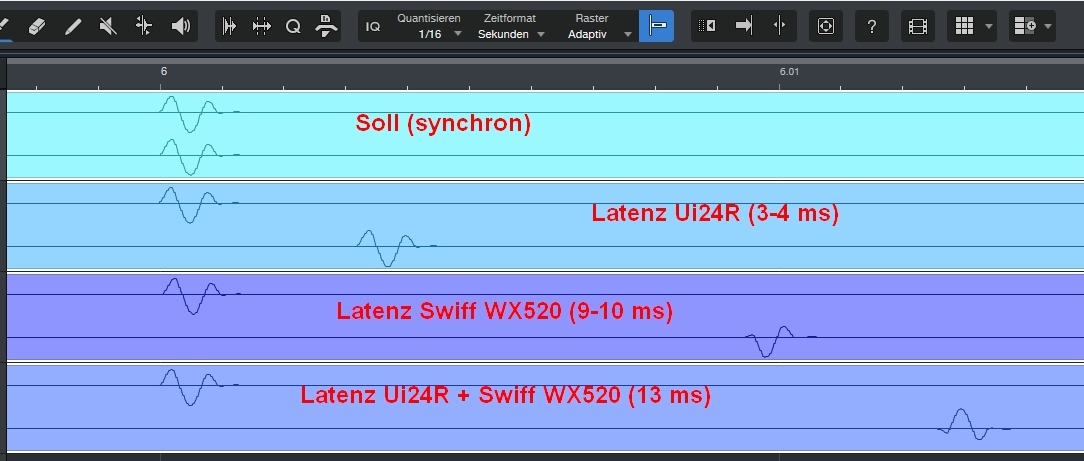
Task: Open the Quantisieren 1/16 dropdown
Action: (x=430, y=34)
